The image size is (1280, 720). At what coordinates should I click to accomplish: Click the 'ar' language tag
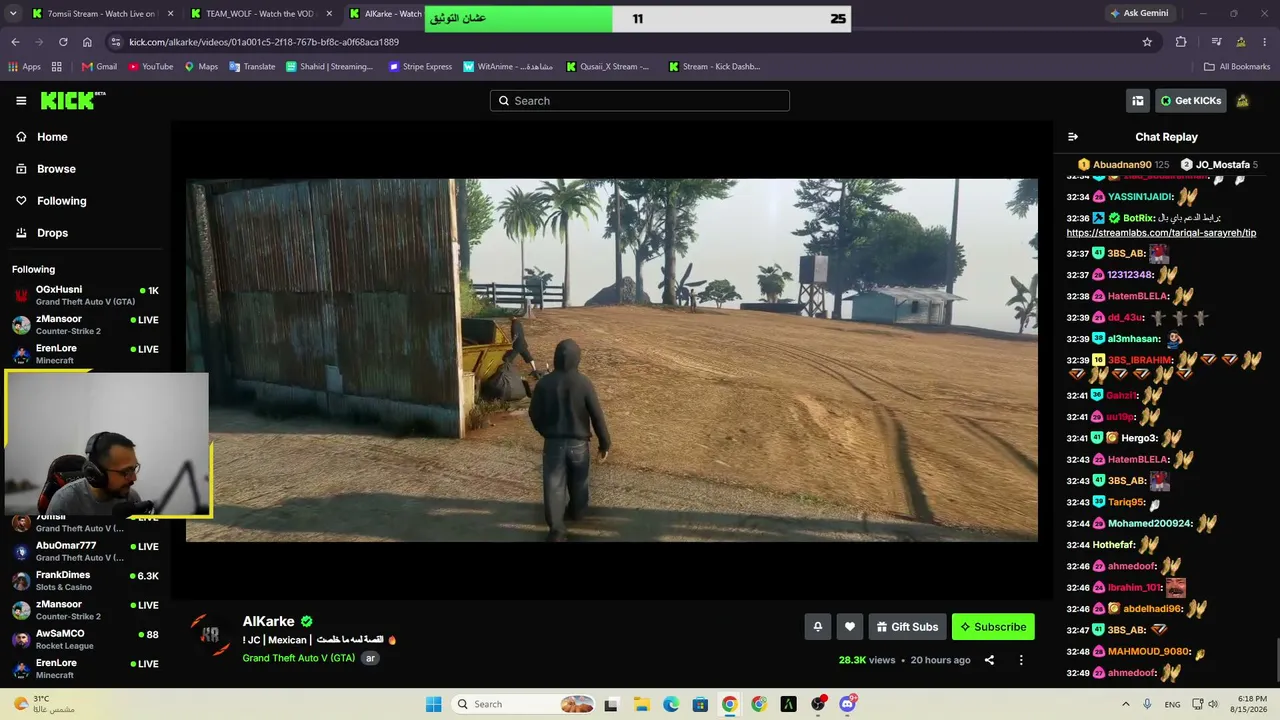370,658
